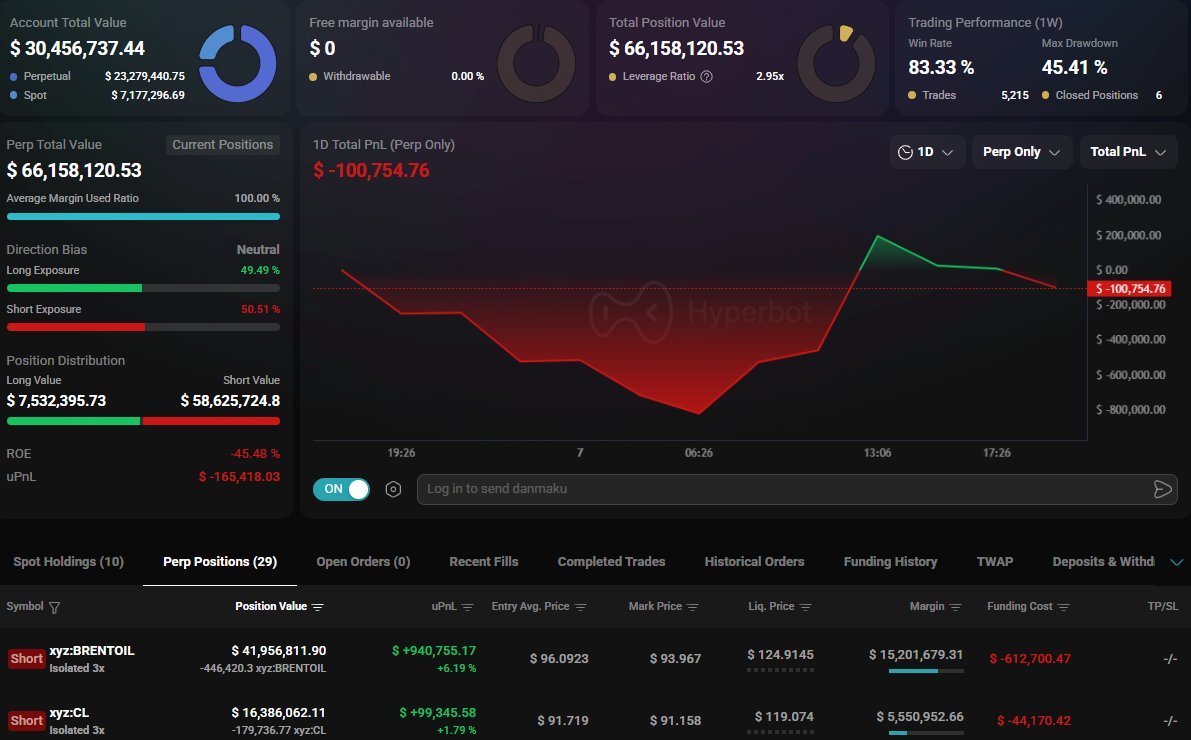
Task: Click the Leverage Ratio help question-mark icon
Action: [x=706, y=76]
